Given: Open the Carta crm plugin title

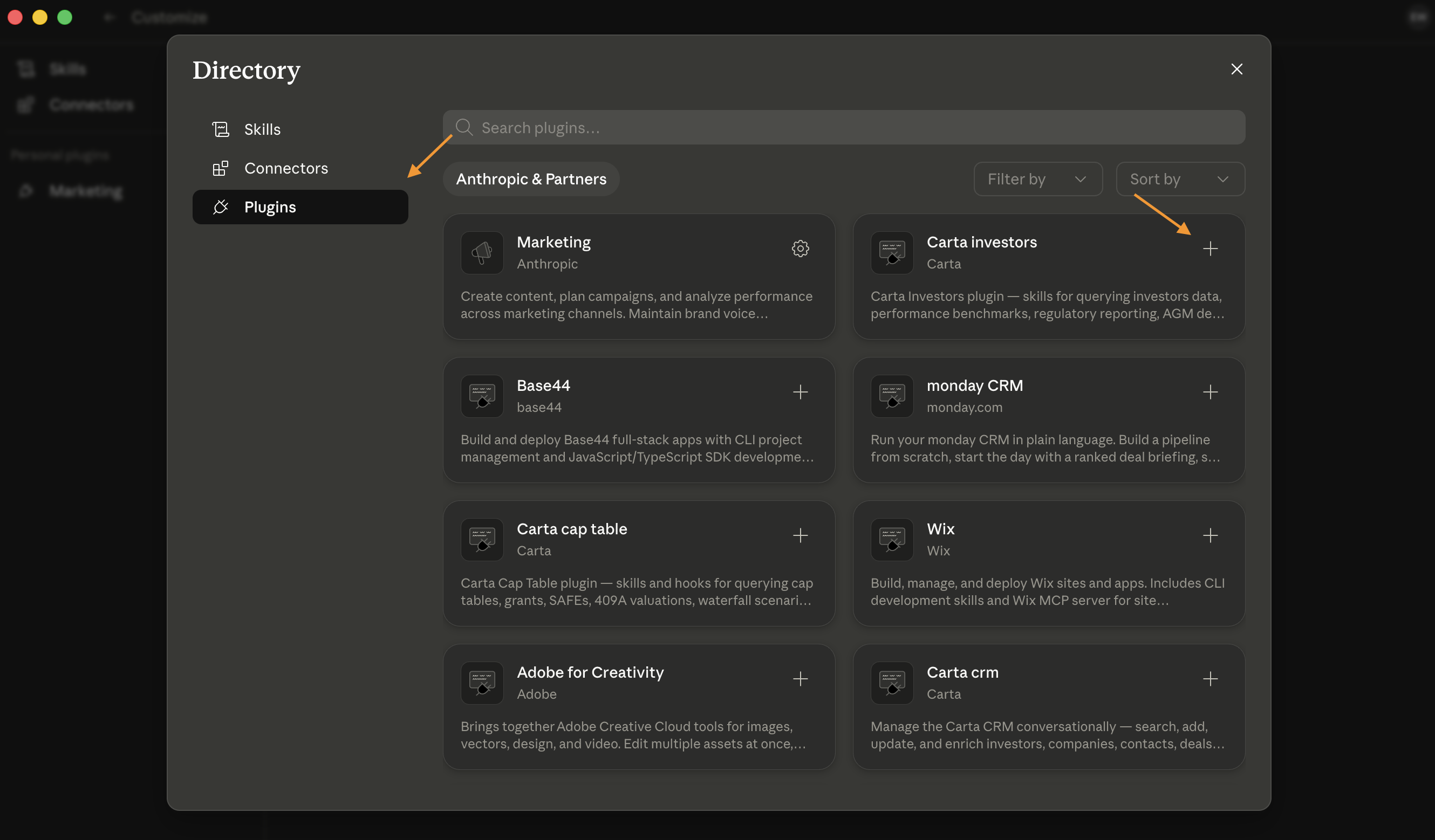Looking at the screenshot, I should 962,673.
